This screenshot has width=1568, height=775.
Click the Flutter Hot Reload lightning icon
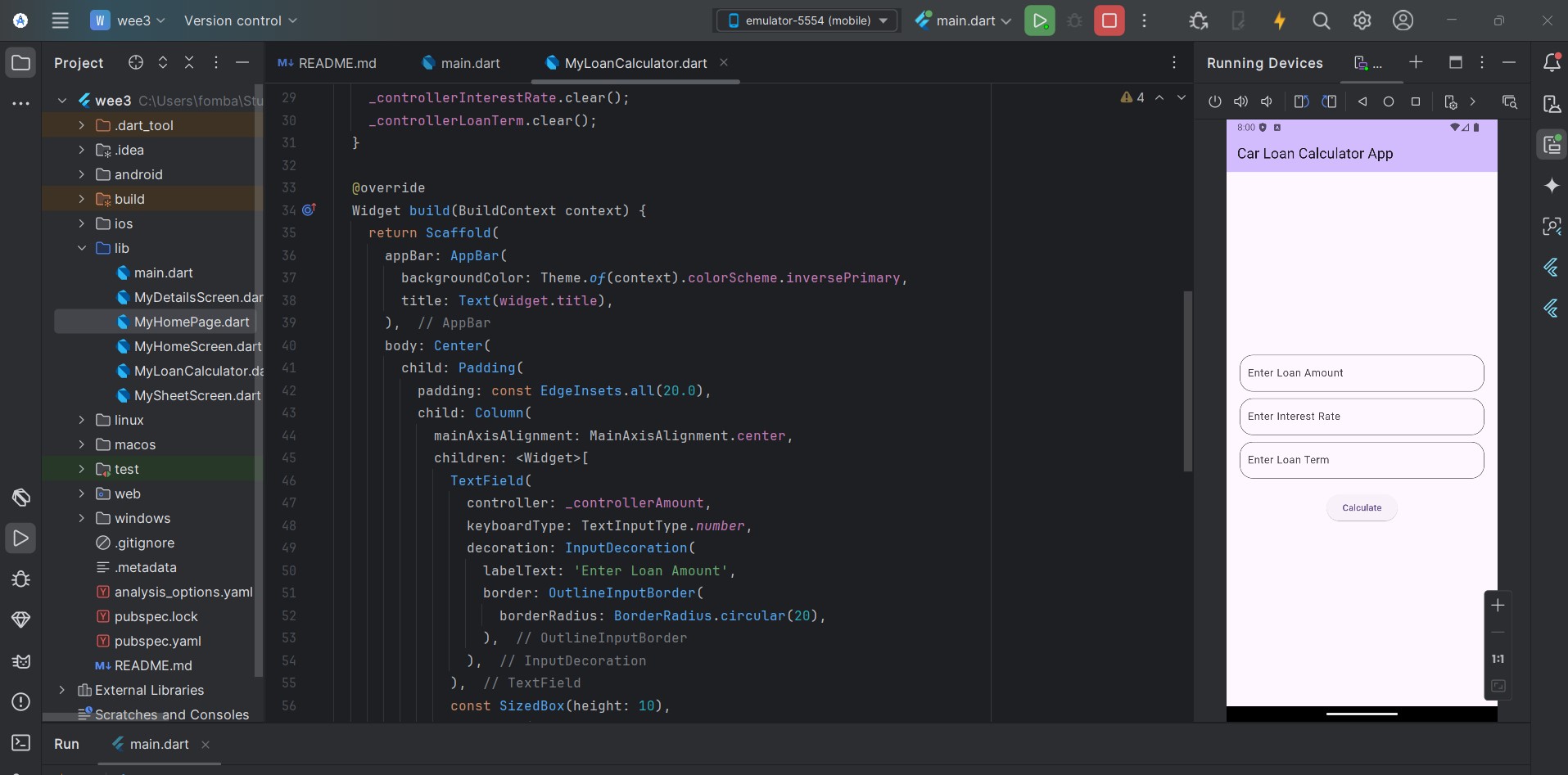click(1280, 20)
